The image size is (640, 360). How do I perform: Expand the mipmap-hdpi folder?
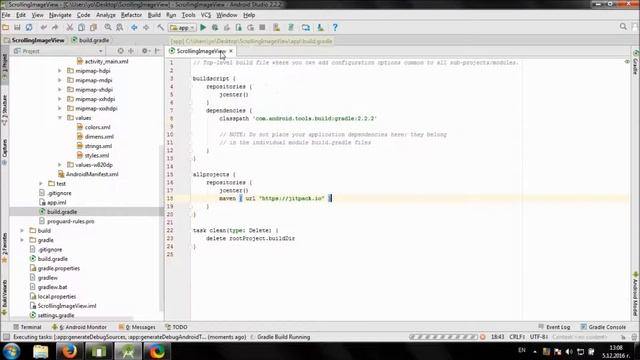coord(60,71)
